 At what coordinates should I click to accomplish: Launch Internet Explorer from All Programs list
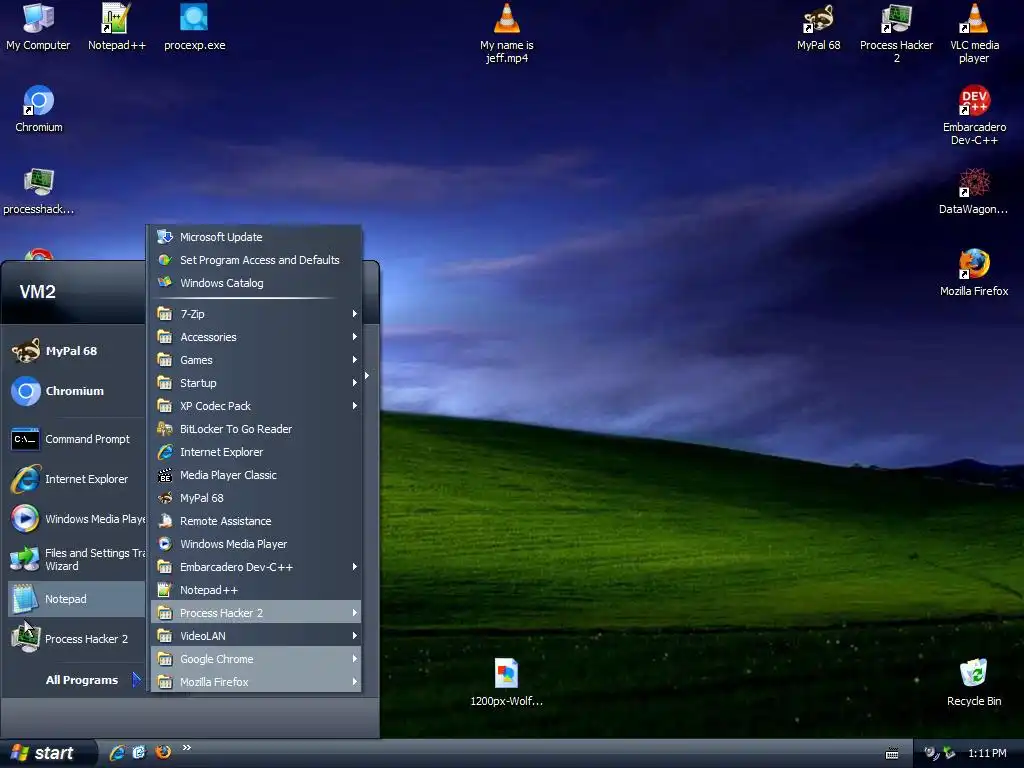256,452
